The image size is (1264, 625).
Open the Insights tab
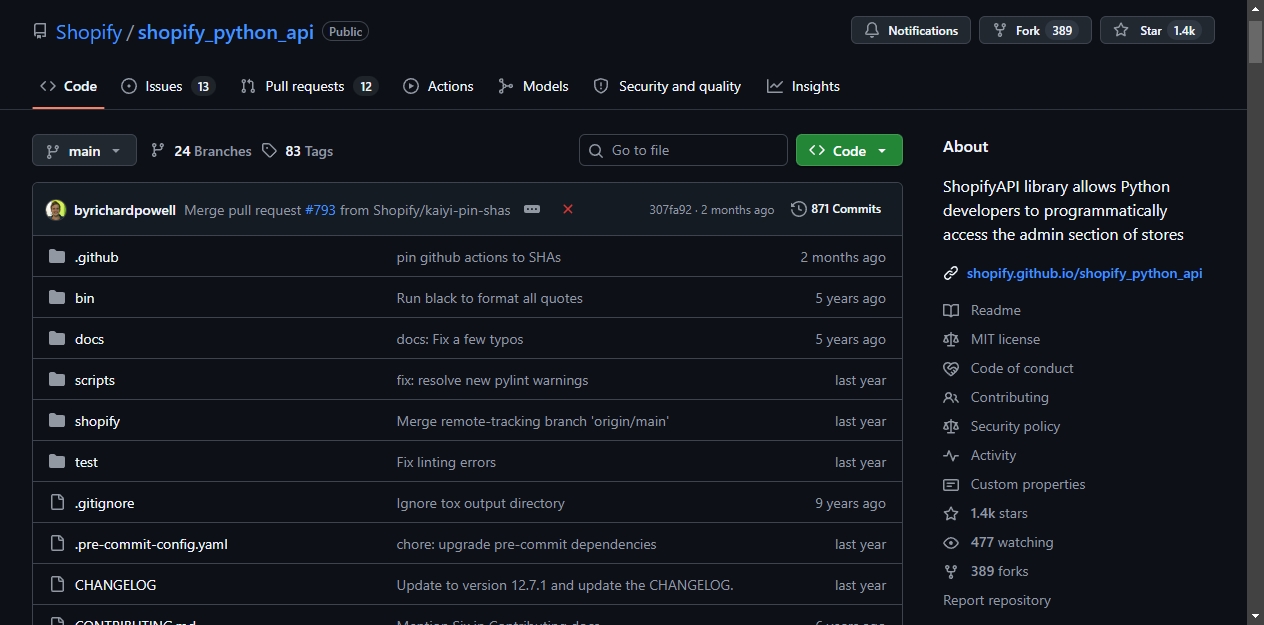point(803,86)
